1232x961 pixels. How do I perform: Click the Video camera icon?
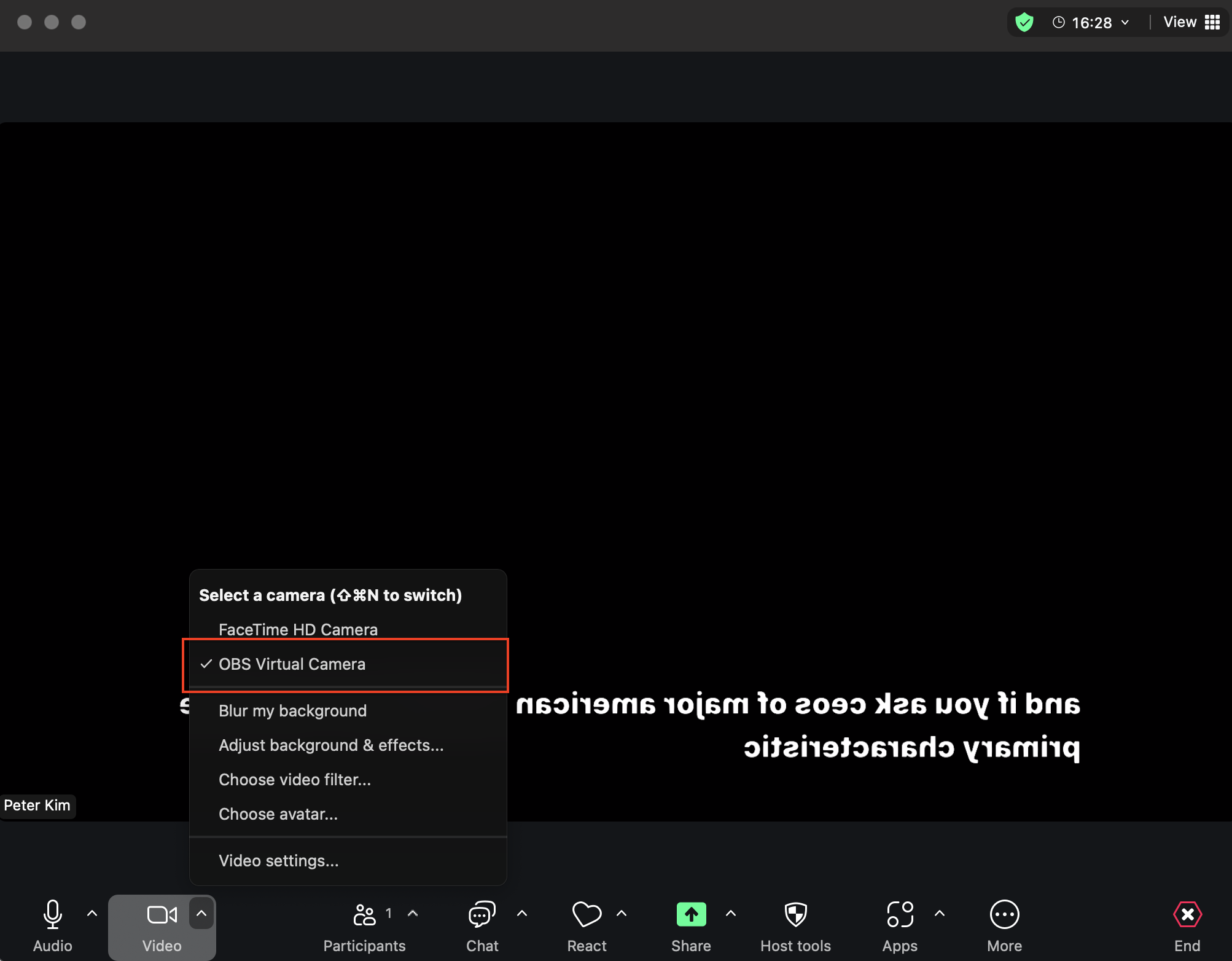click(162, 914)
